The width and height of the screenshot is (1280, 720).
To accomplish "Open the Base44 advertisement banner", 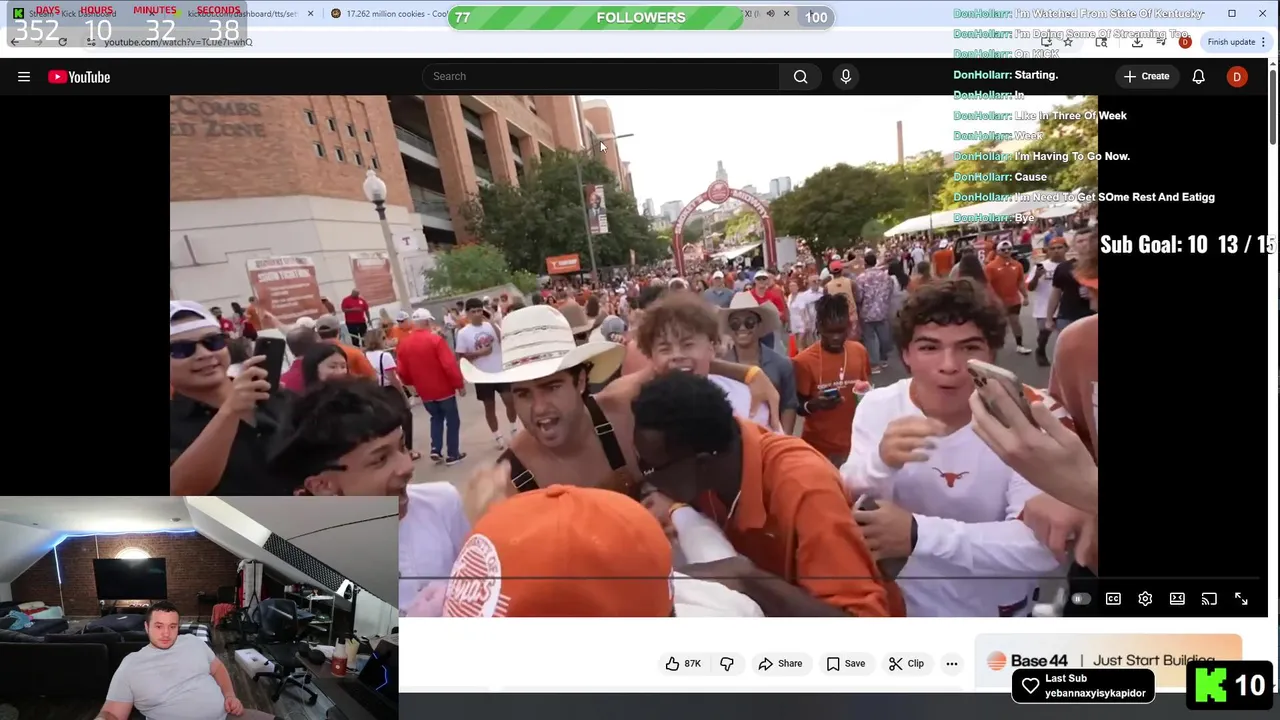I will [x=1108, y=660].
